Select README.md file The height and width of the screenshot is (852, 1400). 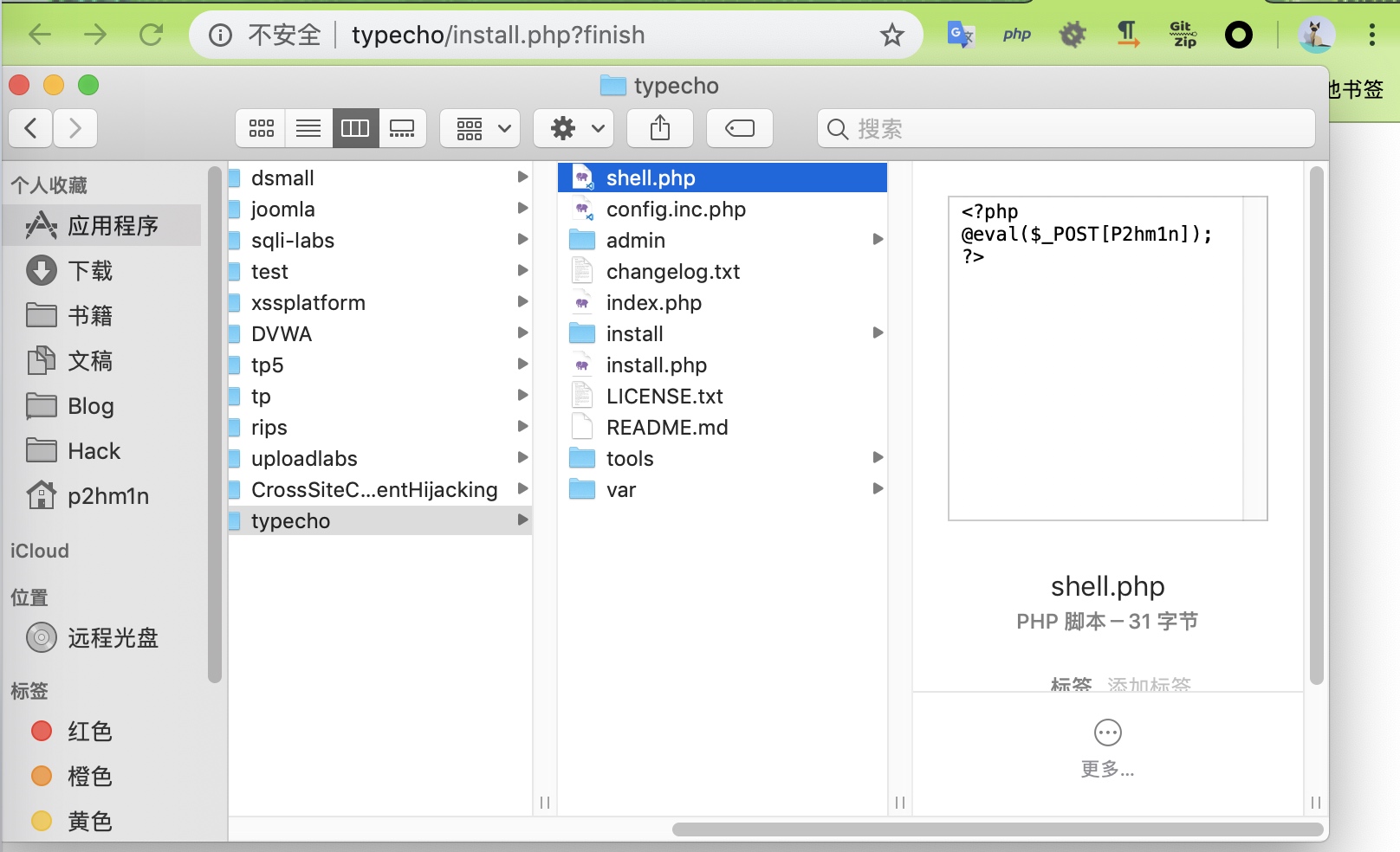[x=723, y=427]
